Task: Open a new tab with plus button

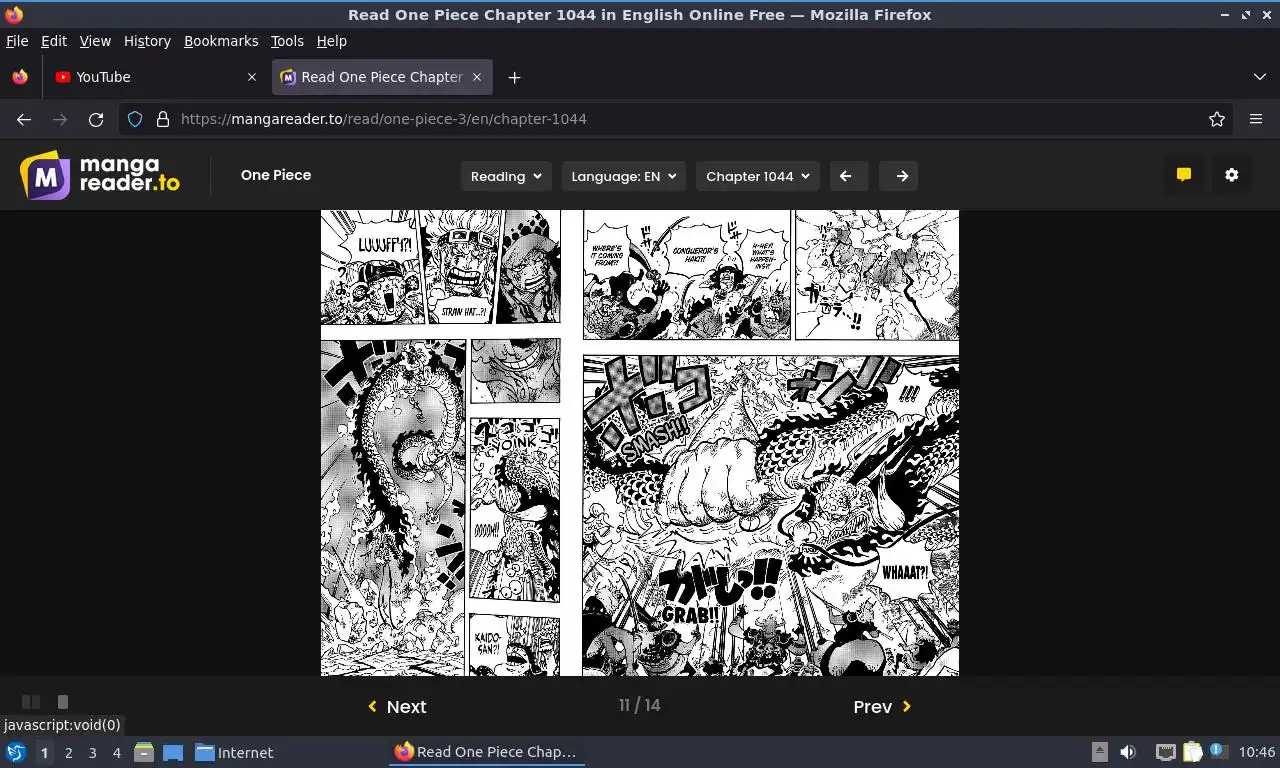Action: click(x=514, y=77)
